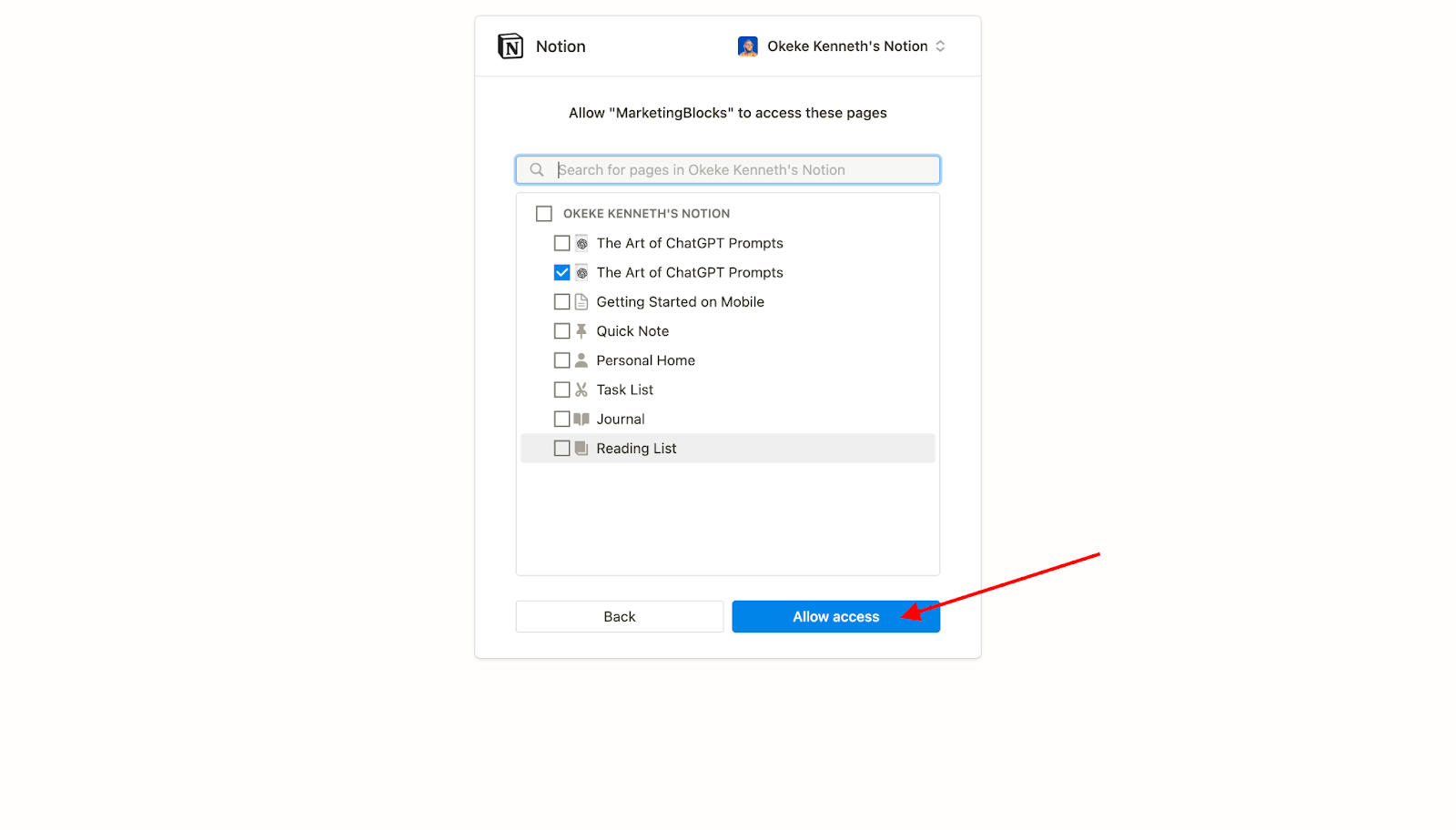Click the Personal Home label
Screen dimensions: 1456x830
point(646,360)
